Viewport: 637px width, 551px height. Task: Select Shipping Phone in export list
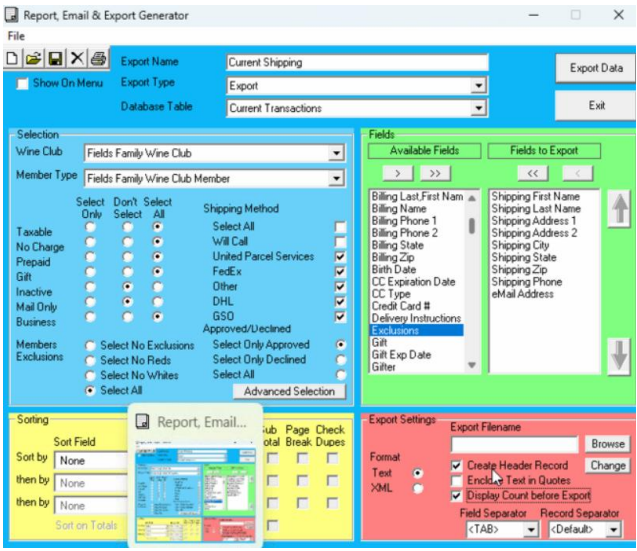[526, 282]
